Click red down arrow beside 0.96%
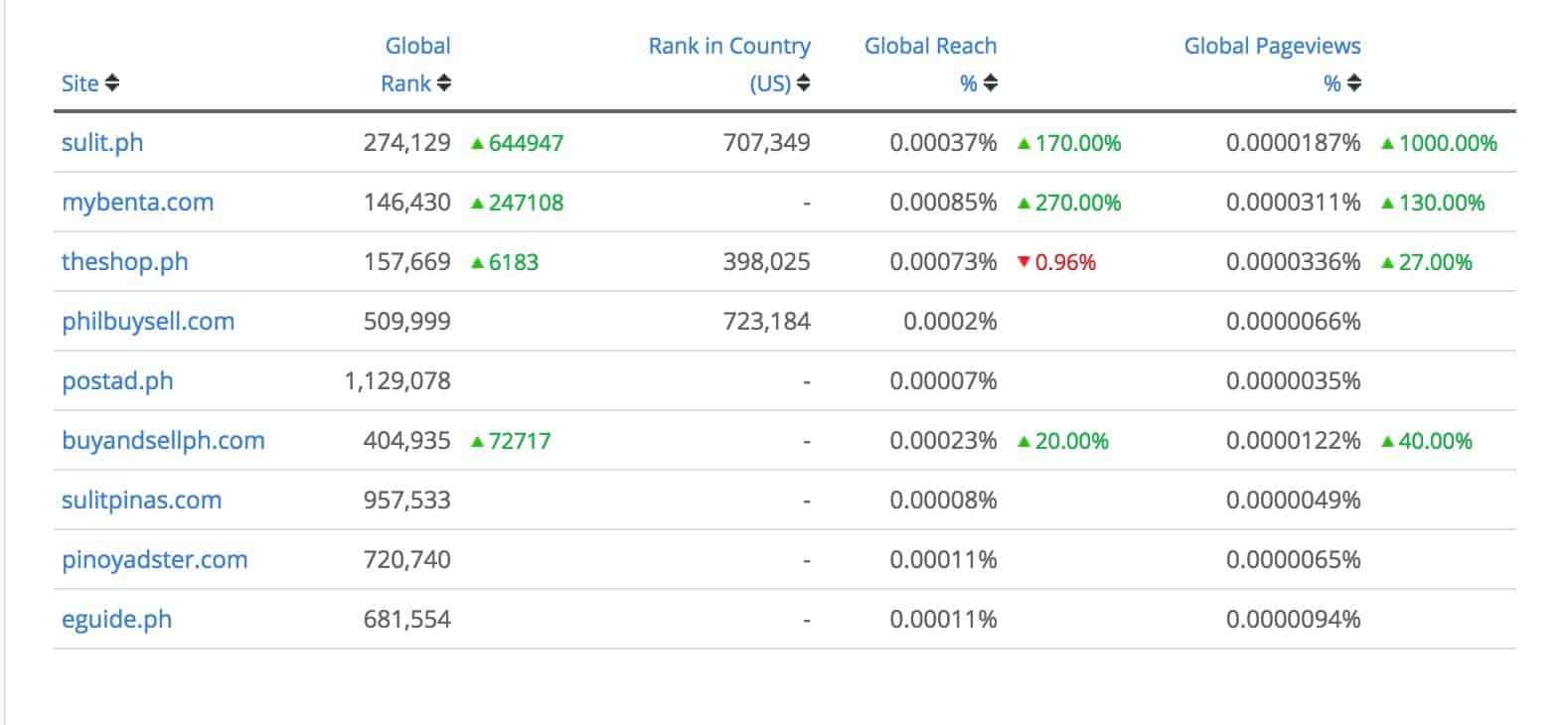Image resolution: width=1568 pixels, height=725 pixels. tap(1024, 262)
